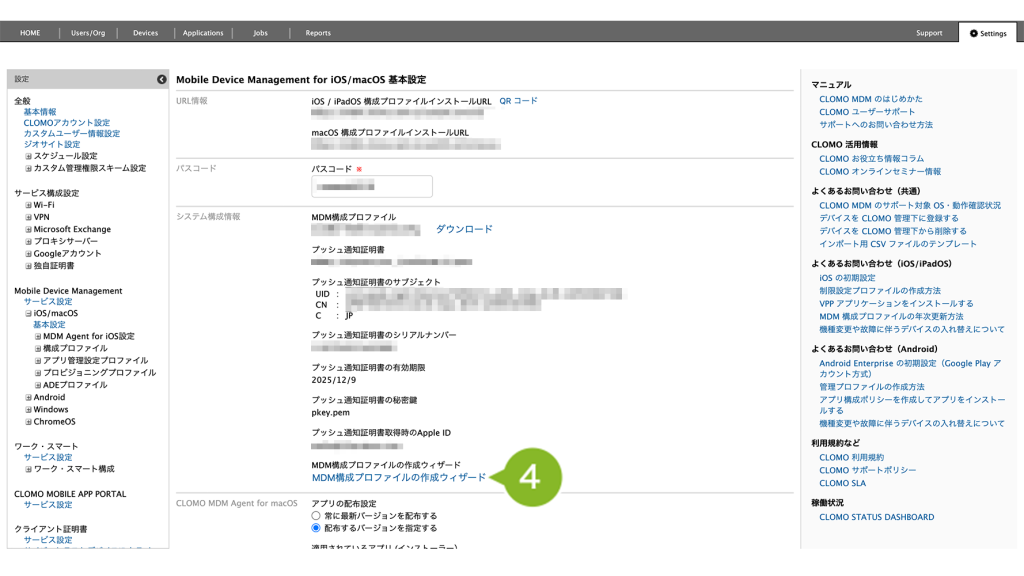Go to the Applications tab
Image resolution: width=1024 pixels, height=576 pixels.
click(203, 33)
